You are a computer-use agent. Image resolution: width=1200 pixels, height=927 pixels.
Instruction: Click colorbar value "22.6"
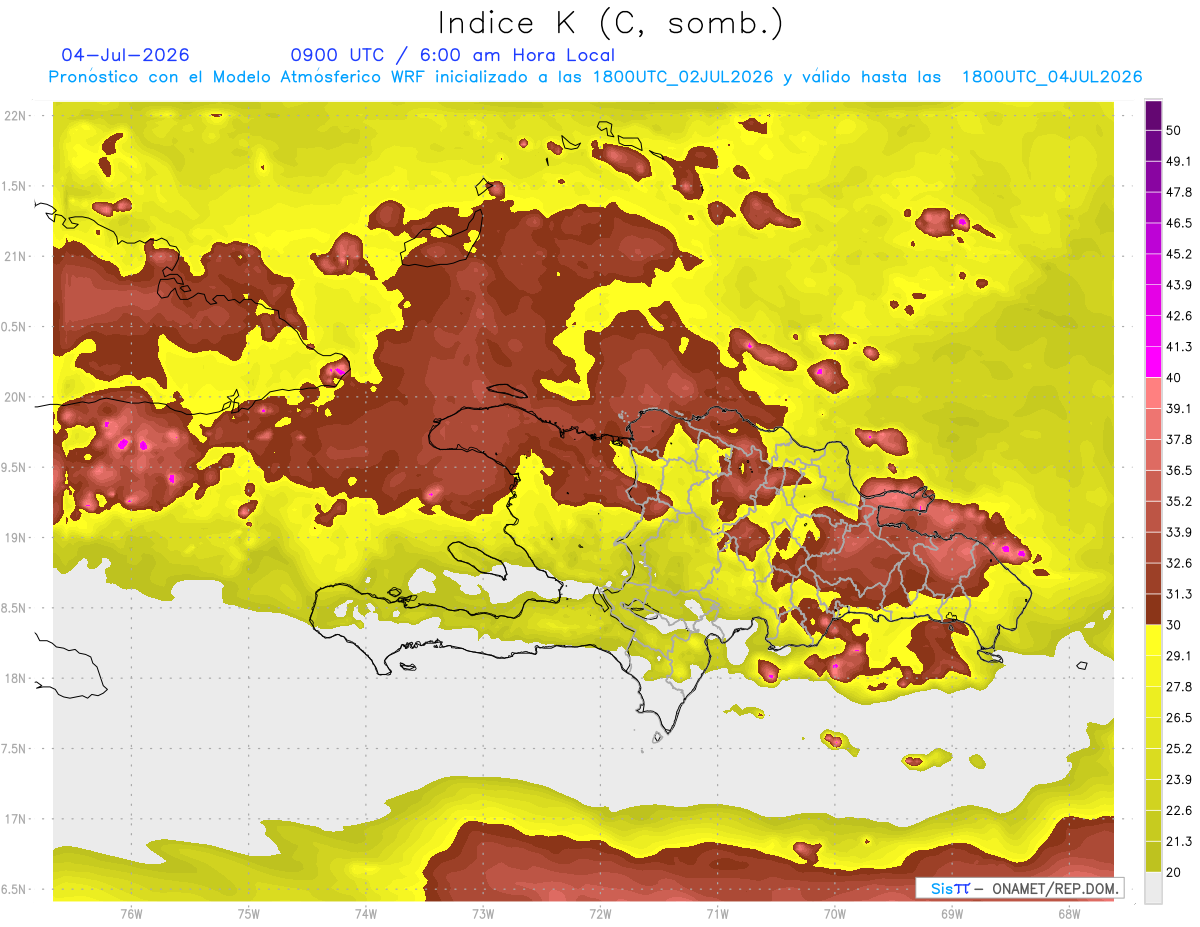click(1178, 810)
